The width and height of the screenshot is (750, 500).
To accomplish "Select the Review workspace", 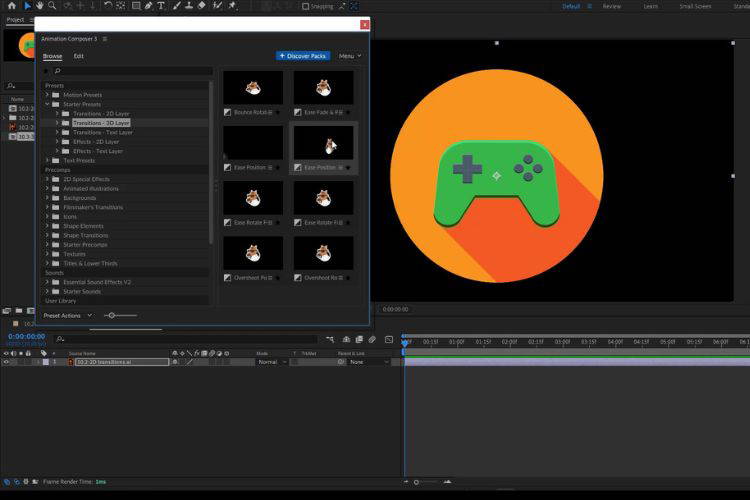I will [611, 6].
